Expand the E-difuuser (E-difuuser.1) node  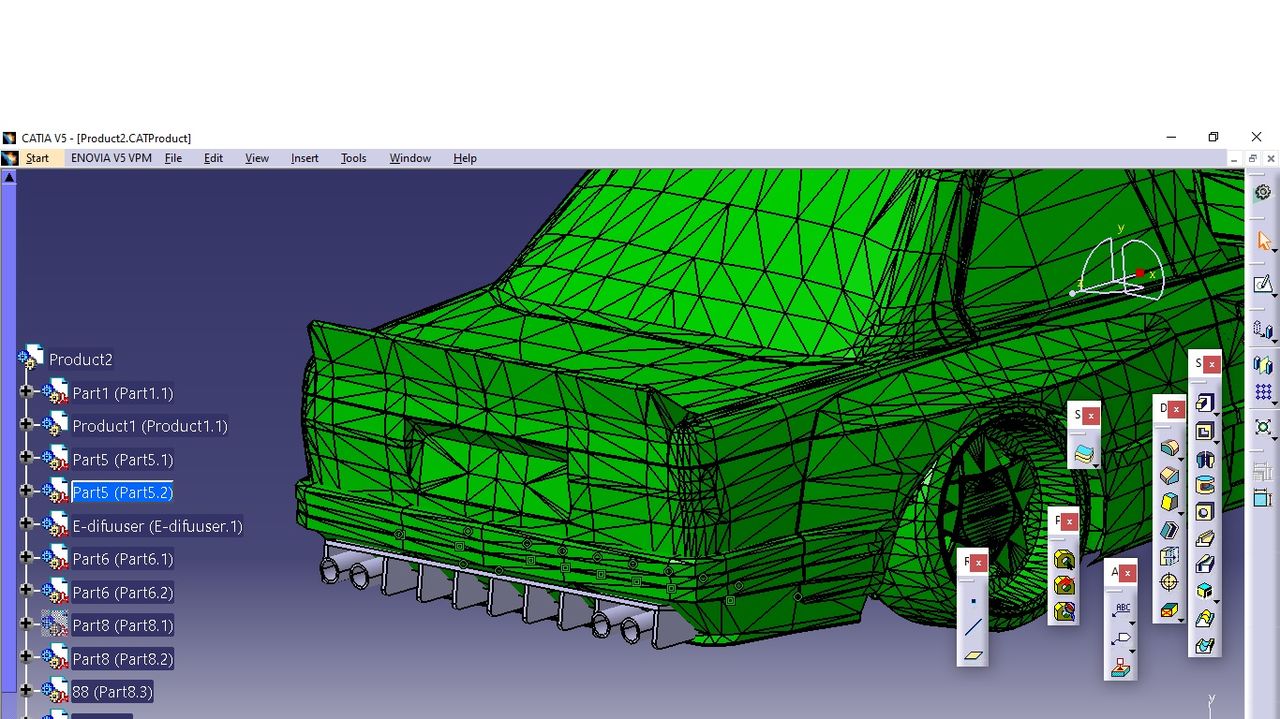coord(26,526)
